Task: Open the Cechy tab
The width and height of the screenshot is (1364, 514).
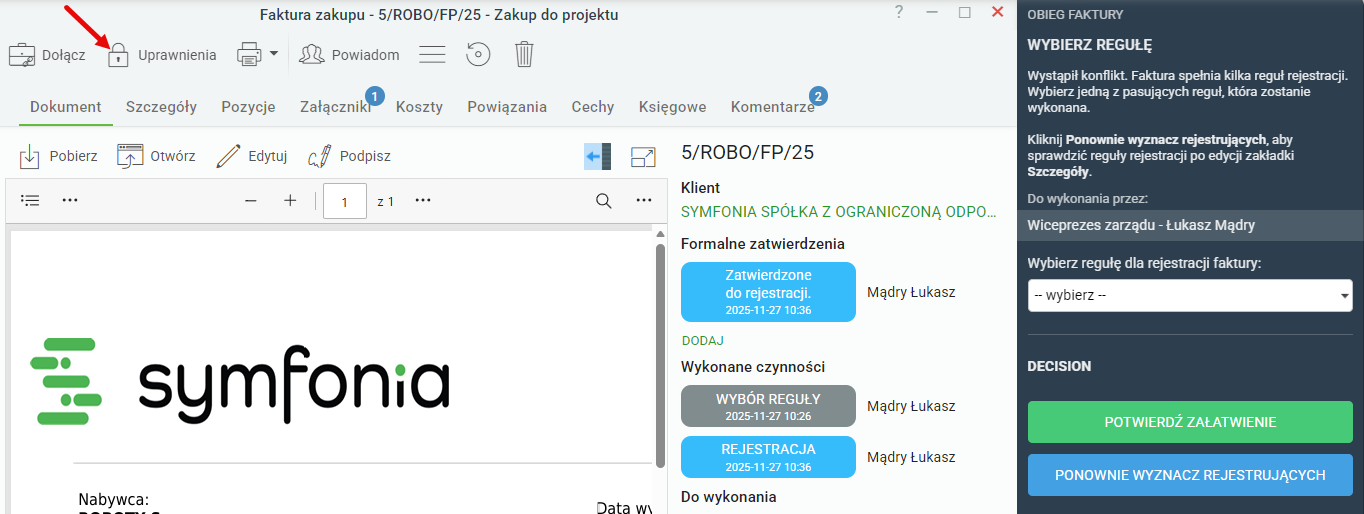Action: point(593,107)
